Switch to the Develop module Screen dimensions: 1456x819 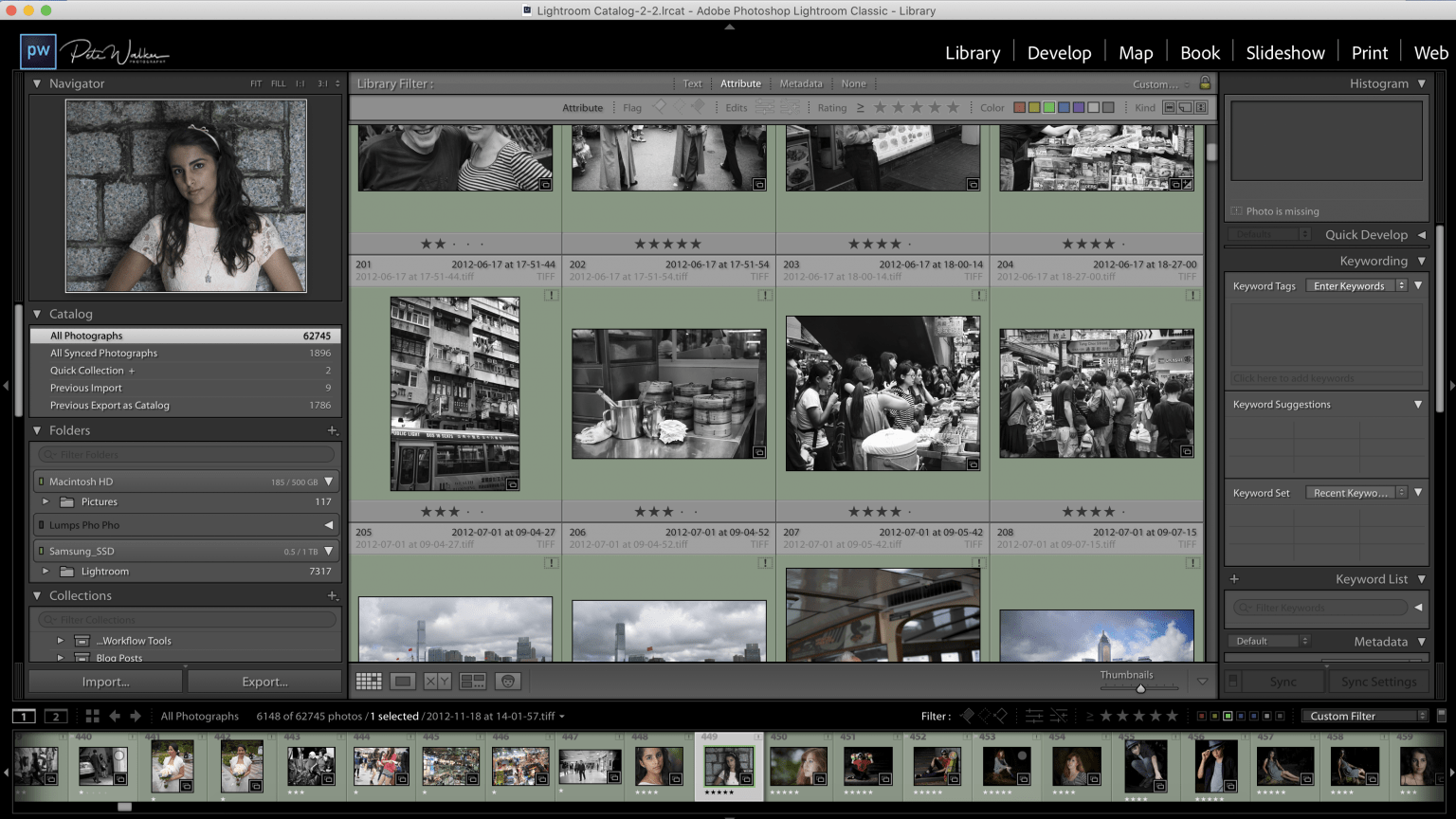click(1059, 52)
